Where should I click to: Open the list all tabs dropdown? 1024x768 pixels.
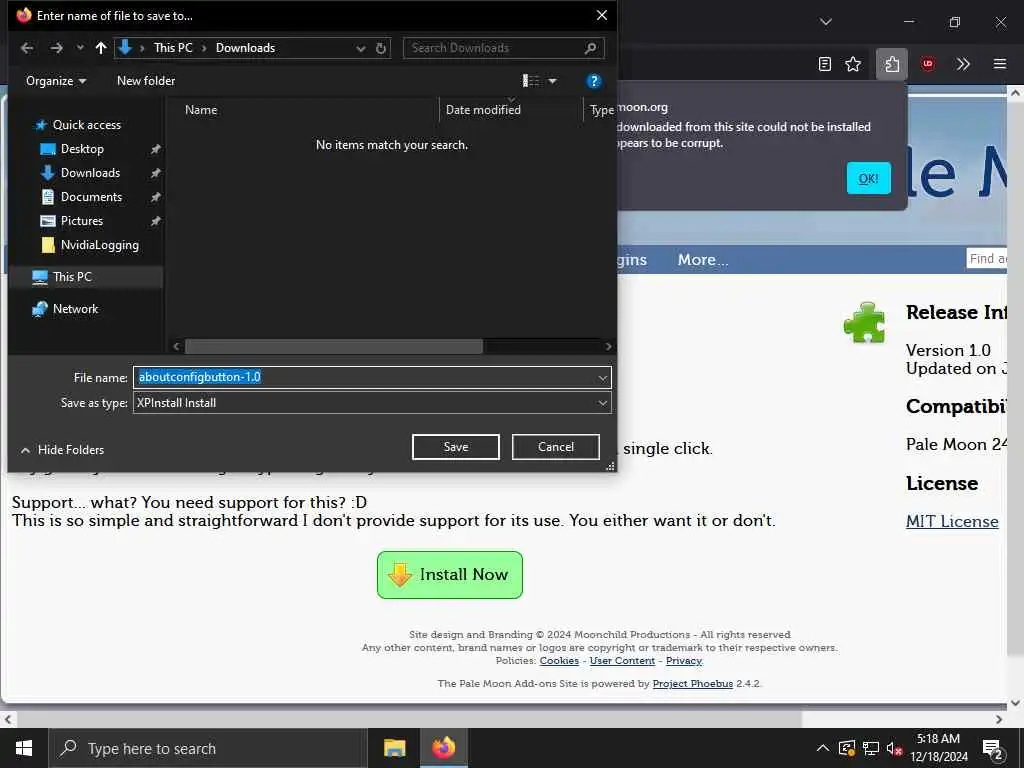pos(826,22)
